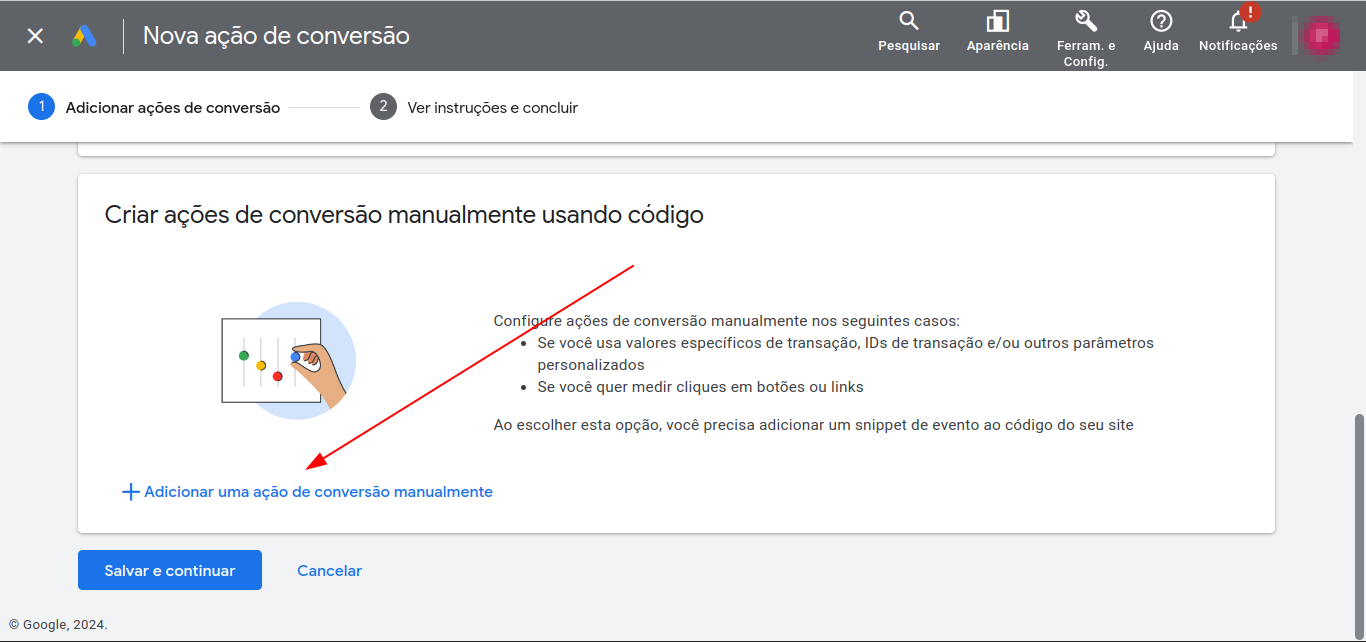
Task: Close the new conversion action dialog
Action: (35, 36)
